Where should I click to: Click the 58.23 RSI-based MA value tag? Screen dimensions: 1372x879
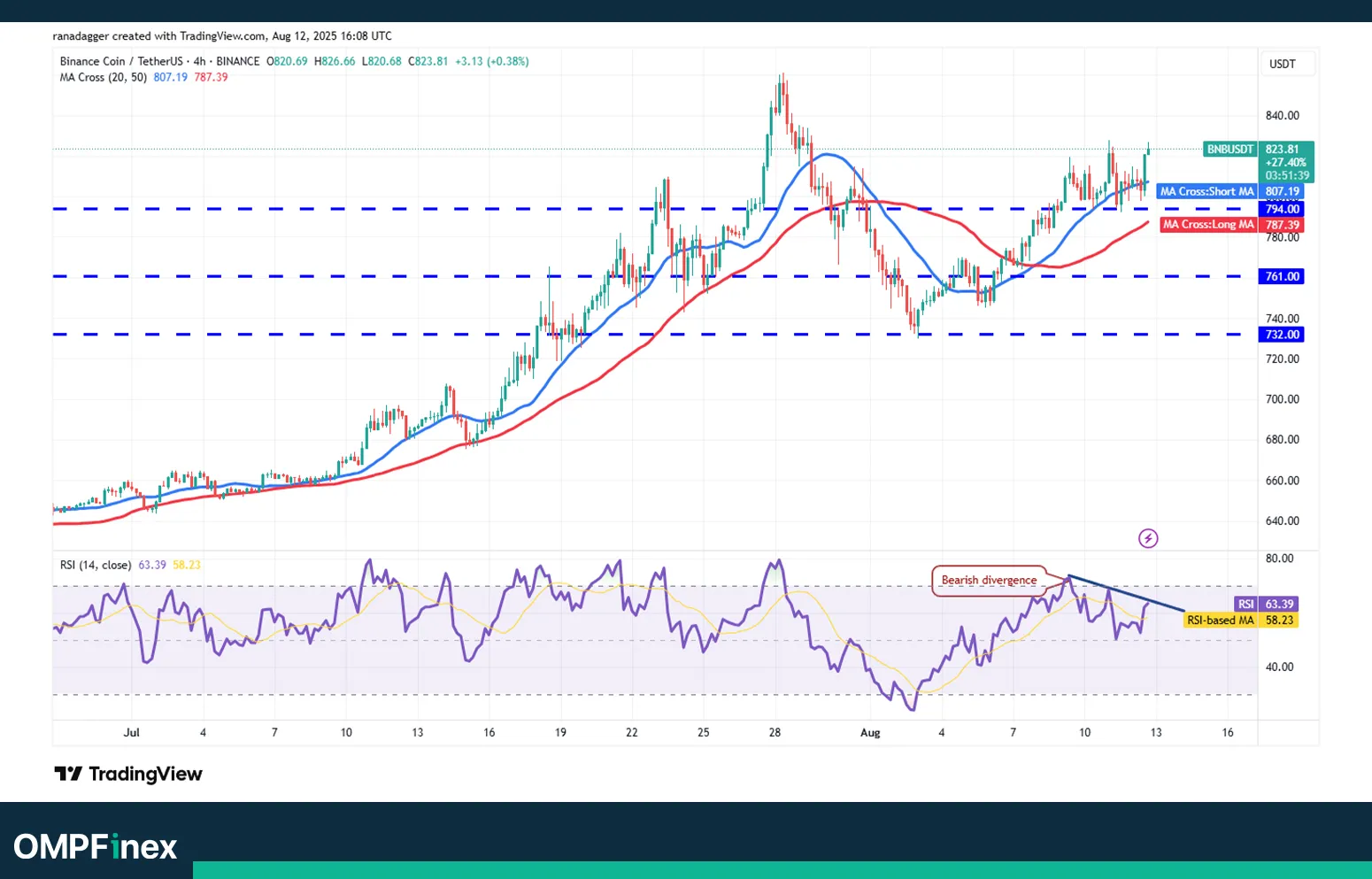pos(1279,621)
